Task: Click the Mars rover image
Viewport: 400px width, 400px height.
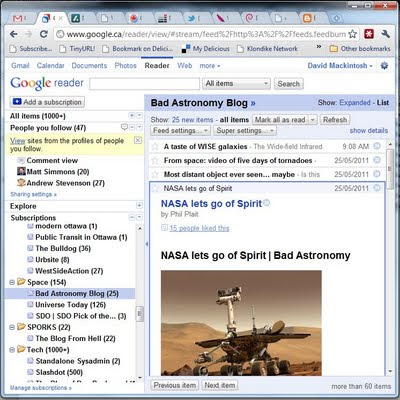Action: click(241, 323)
